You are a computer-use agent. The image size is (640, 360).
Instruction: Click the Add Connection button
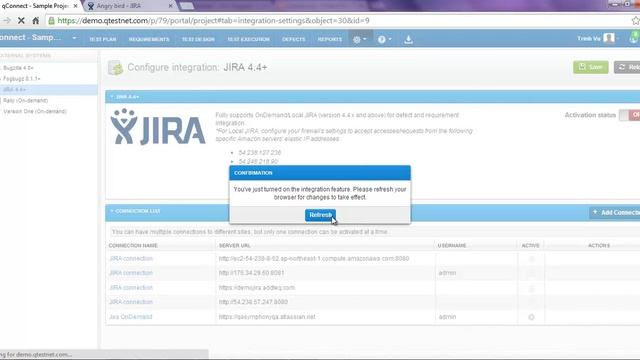tap(615, 212)
